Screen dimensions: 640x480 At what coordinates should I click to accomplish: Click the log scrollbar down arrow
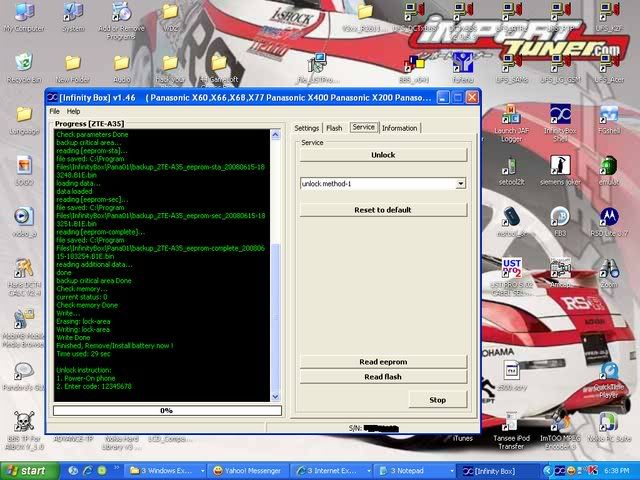(276, 396)
